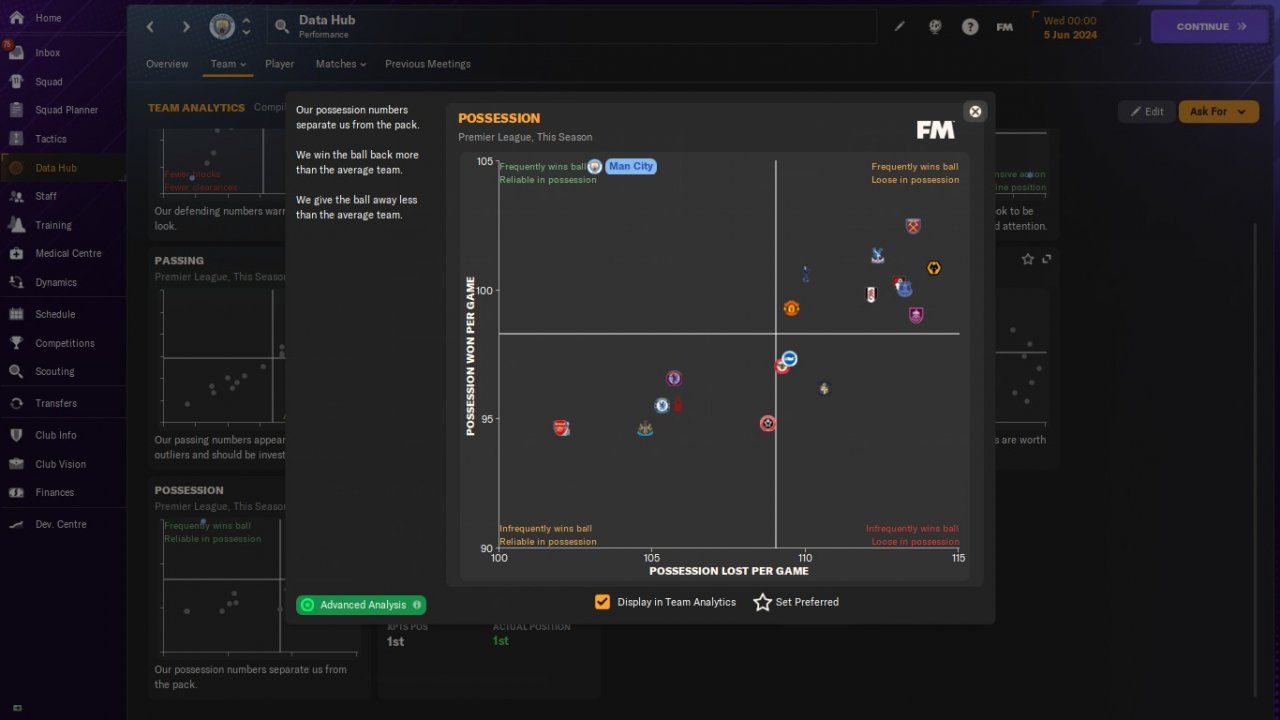Open the Squad Planner icon
Viewport: 1280px width, 720px height.
point(16,110)
